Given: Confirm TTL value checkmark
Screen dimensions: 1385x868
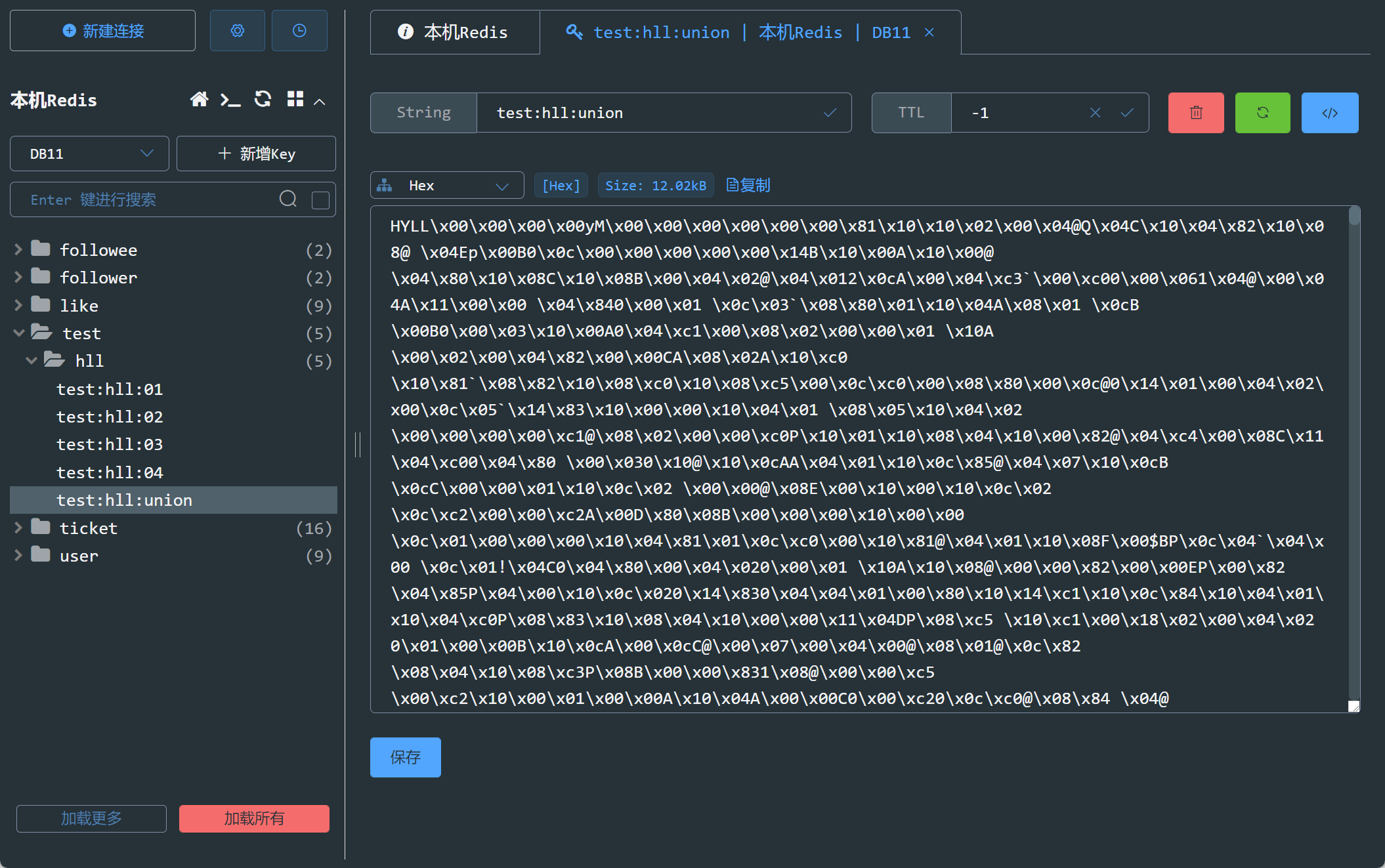Looking at the screenshot, I should tap(1127, 113).
